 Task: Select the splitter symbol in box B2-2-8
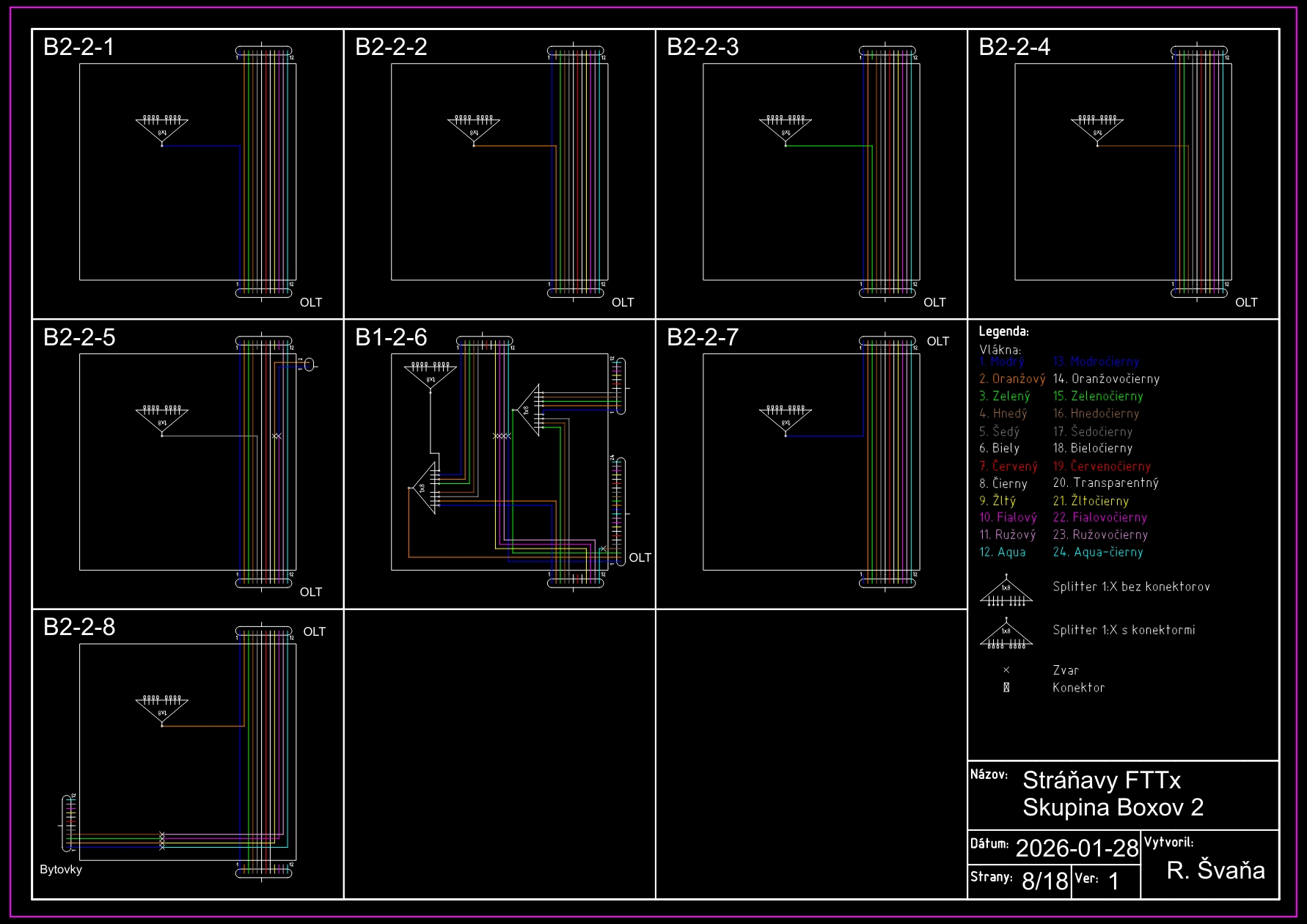pyautogui.click(x=162, y=709)
